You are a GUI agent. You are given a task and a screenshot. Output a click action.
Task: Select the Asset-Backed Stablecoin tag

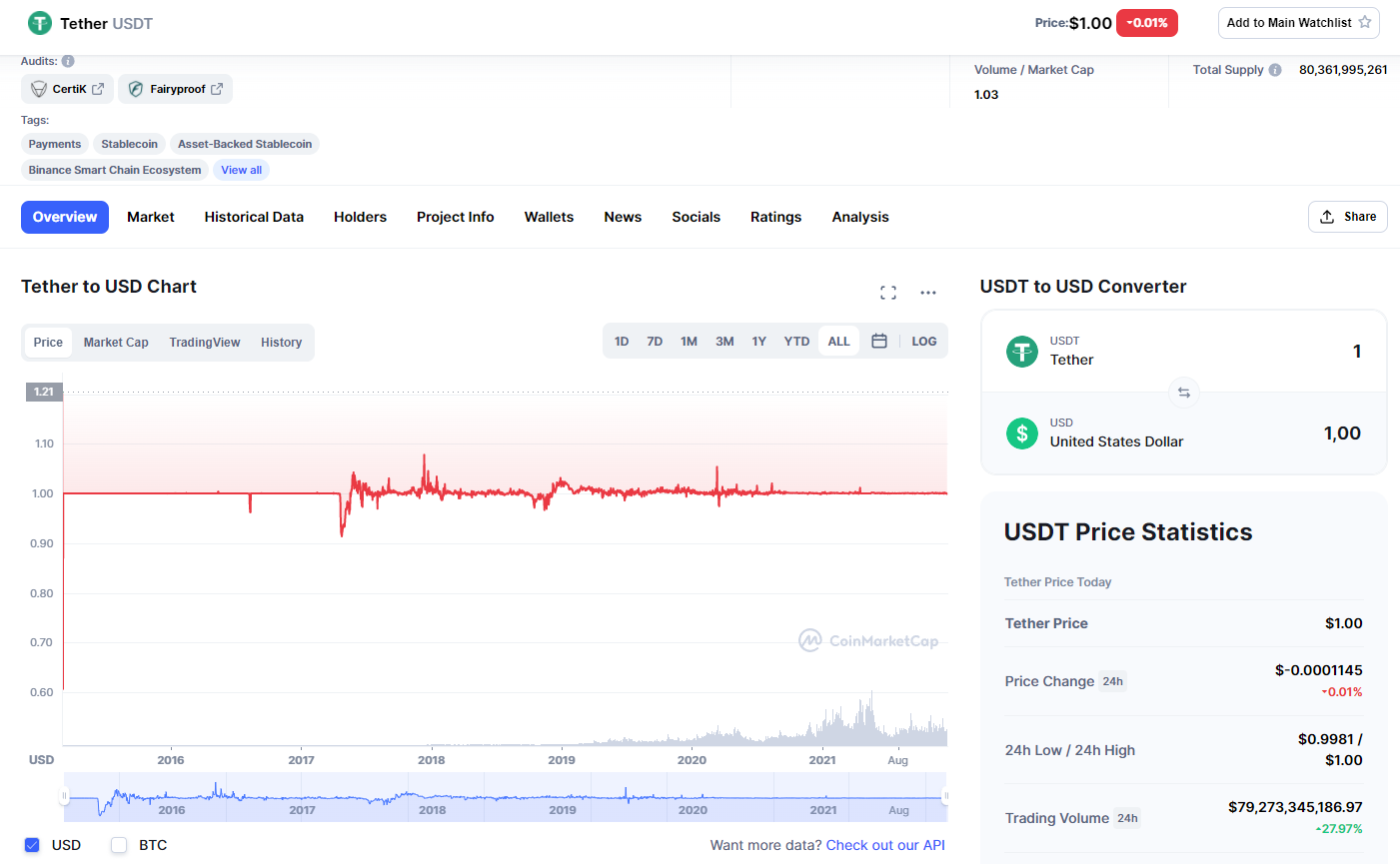(245, 144)
